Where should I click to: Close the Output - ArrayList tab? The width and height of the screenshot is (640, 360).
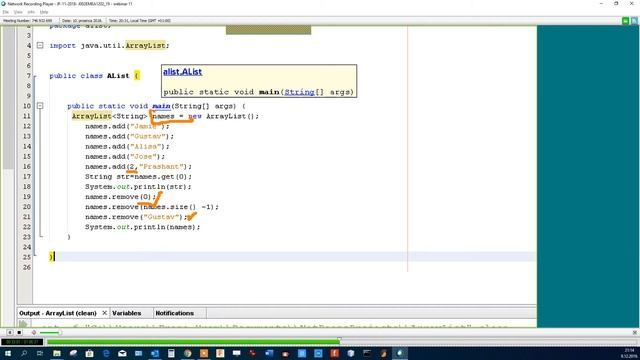tap(104, 313)
